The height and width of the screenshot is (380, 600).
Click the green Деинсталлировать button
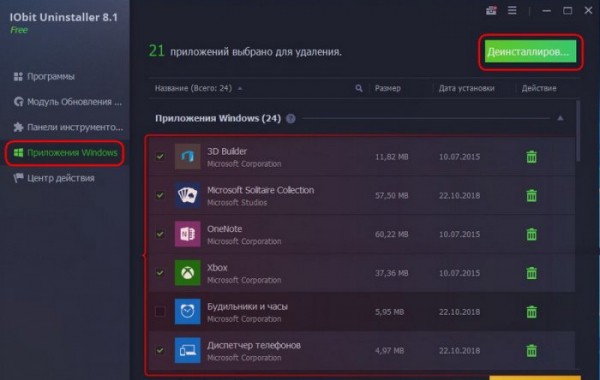pos(530,52)
